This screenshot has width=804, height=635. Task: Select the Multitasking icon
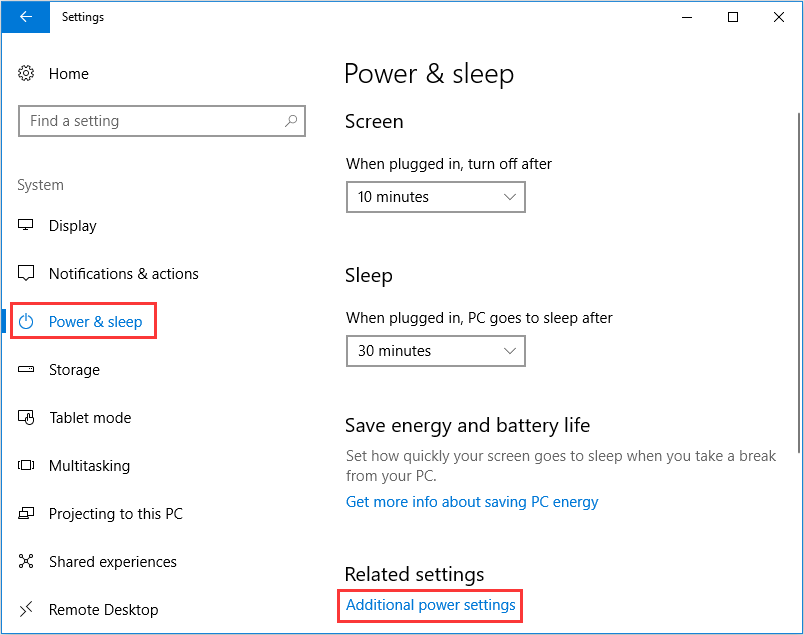coord(28,466)
